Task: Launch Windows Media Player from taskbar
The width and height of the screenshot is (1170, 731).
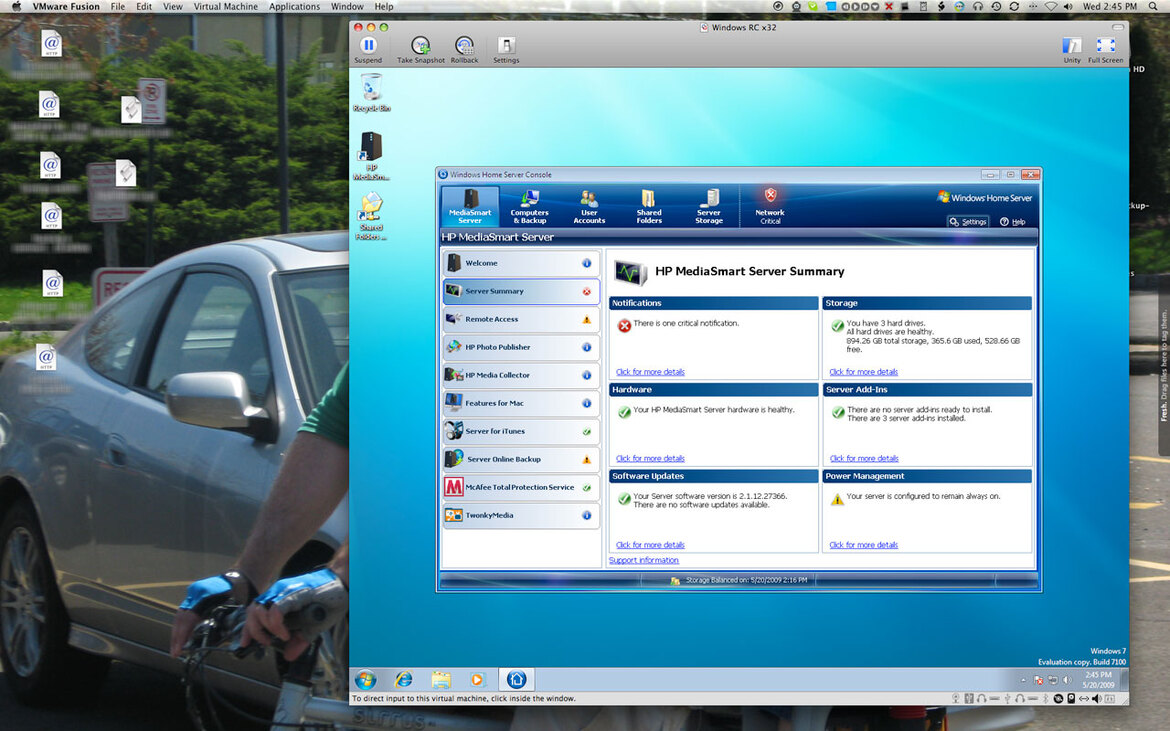Action: tap(478, 680)
